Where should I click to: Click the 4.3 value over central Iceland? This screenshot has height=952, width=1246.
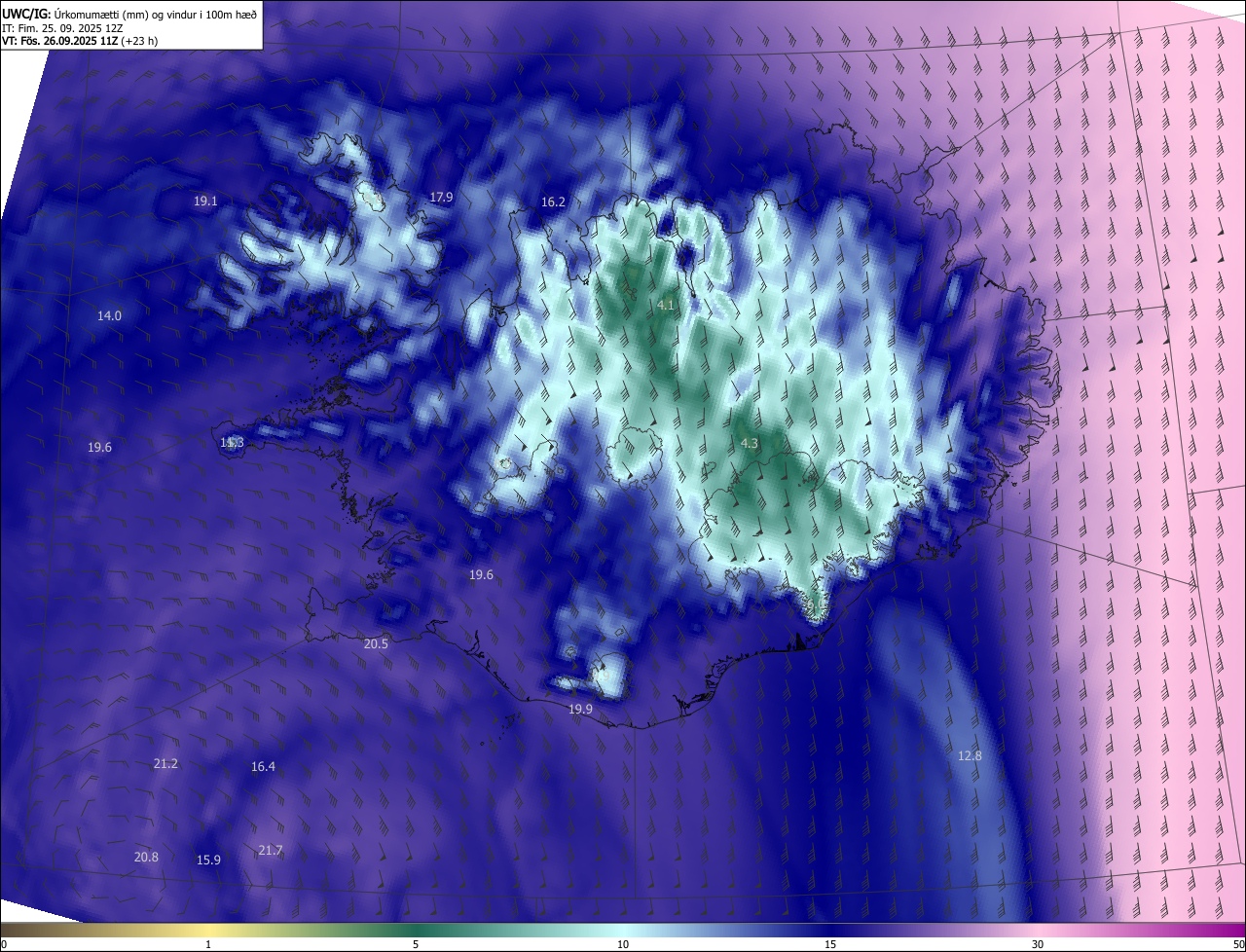pyautogui.click(x=750, y=444)
